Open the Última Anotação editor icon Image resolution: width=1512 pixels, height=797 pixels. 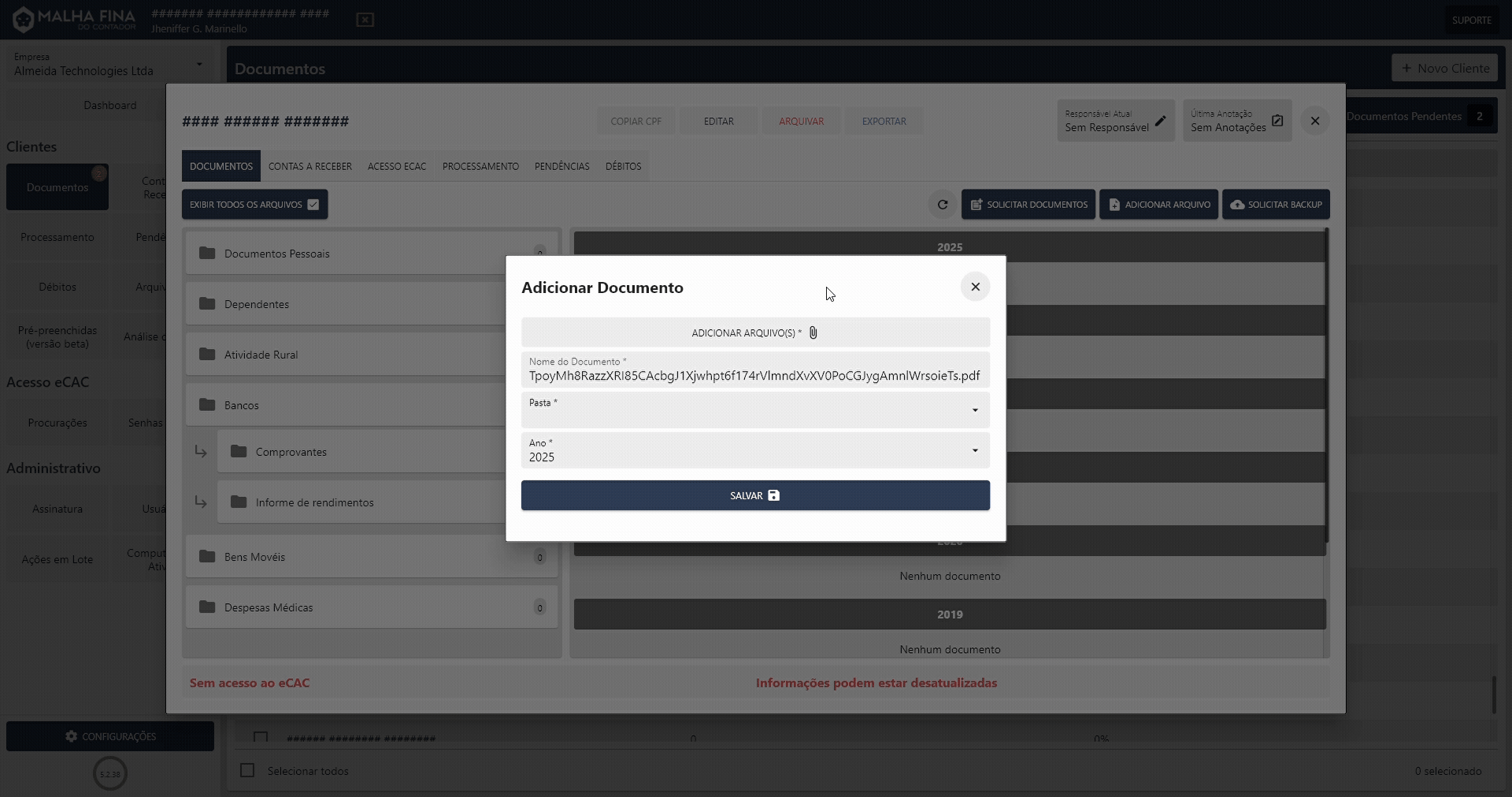point(1278,120)
